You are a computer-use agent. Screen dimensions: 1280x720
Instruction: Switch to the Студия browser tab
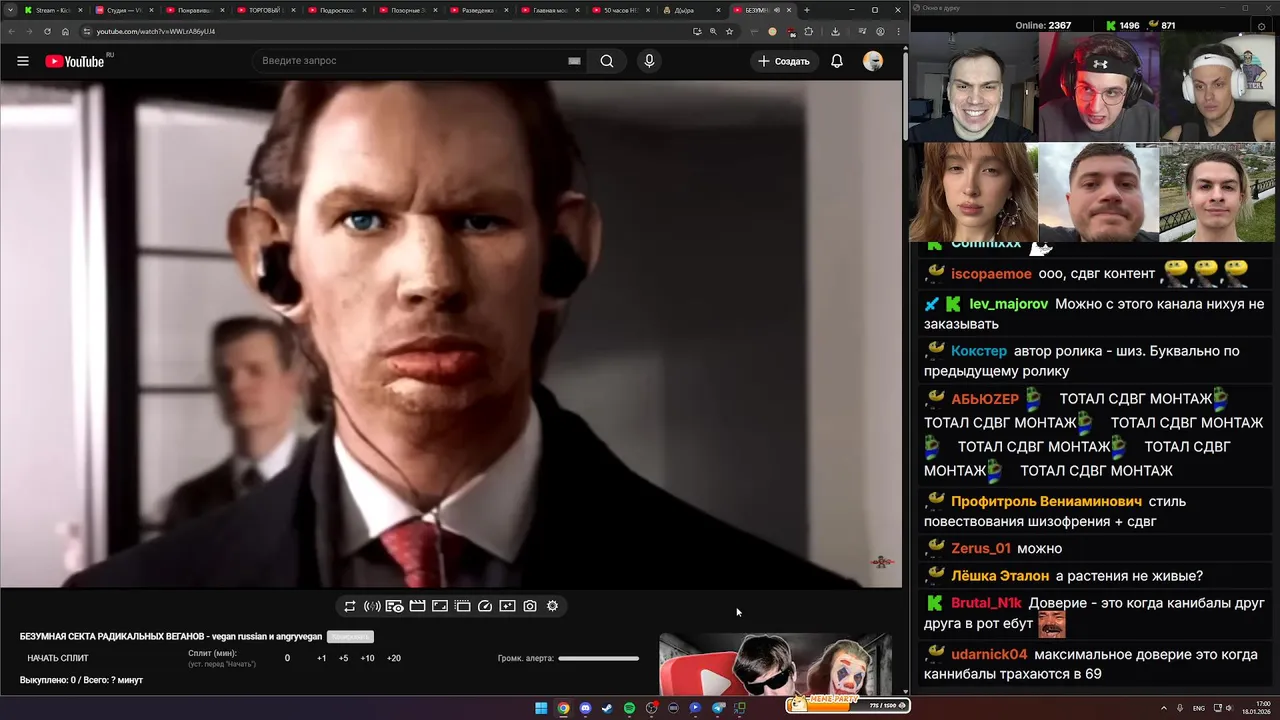pos(124,10)
